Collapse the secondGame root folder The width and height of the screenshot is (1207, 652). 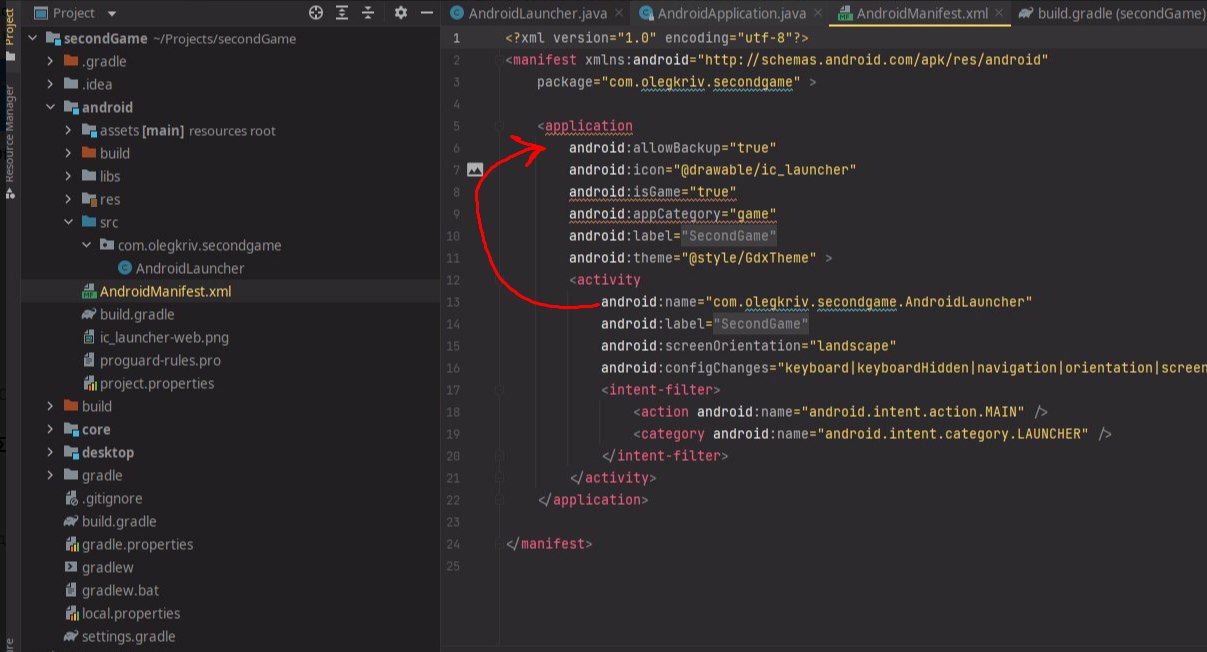click(x=33, y=38)
